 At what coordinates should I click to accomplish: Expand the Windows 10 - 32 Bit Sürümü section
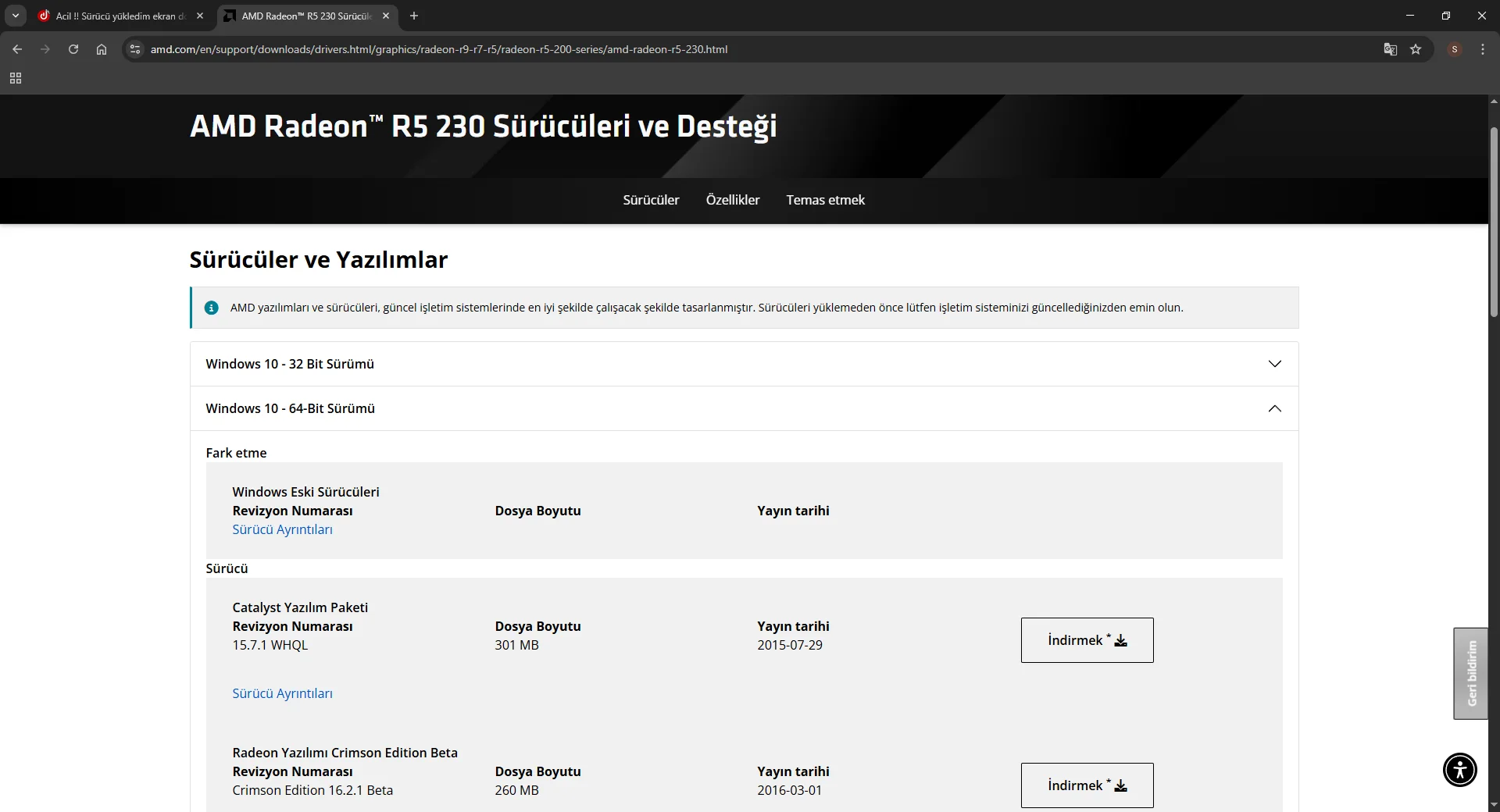click(x=744, y=364)
